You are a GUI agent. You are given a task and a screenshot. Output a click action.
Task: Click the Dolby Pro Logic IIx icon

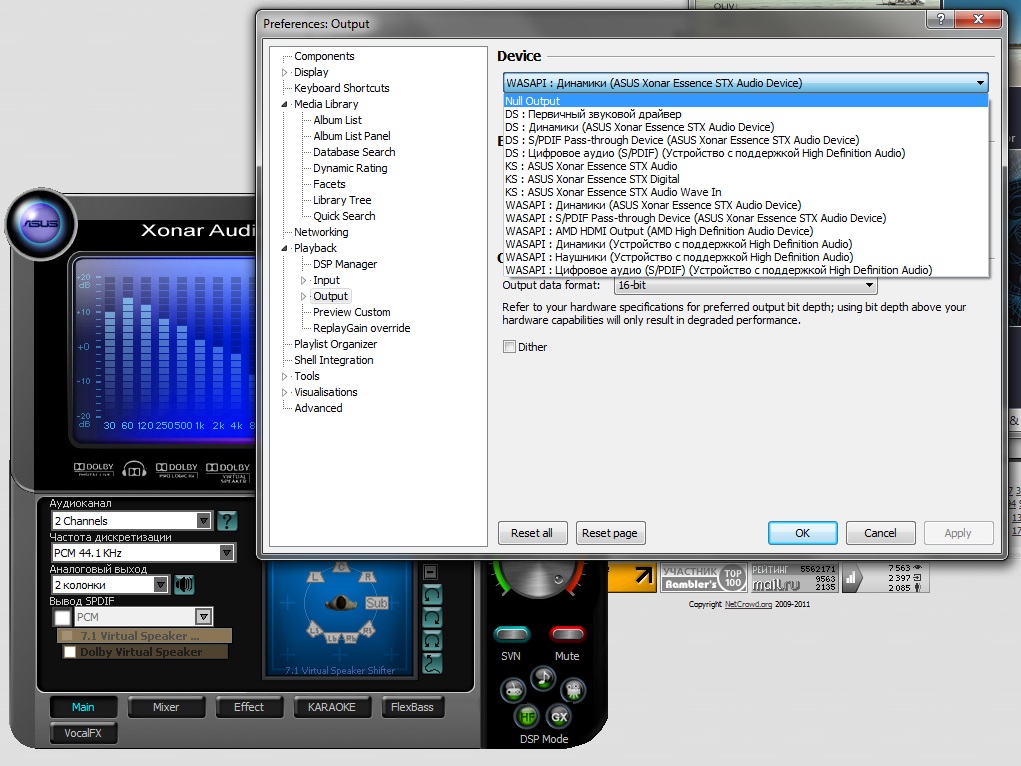(176, 470)
